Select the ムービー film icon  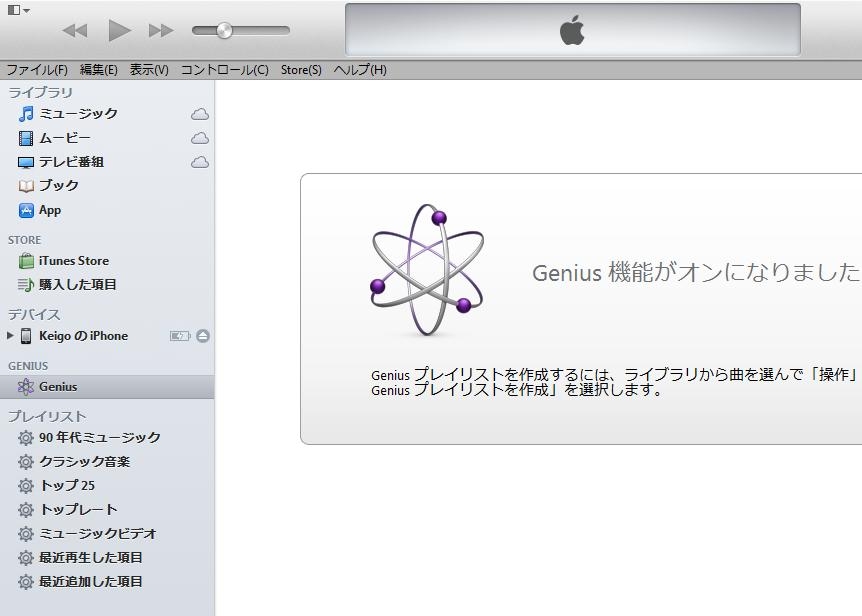coord(26,138)
